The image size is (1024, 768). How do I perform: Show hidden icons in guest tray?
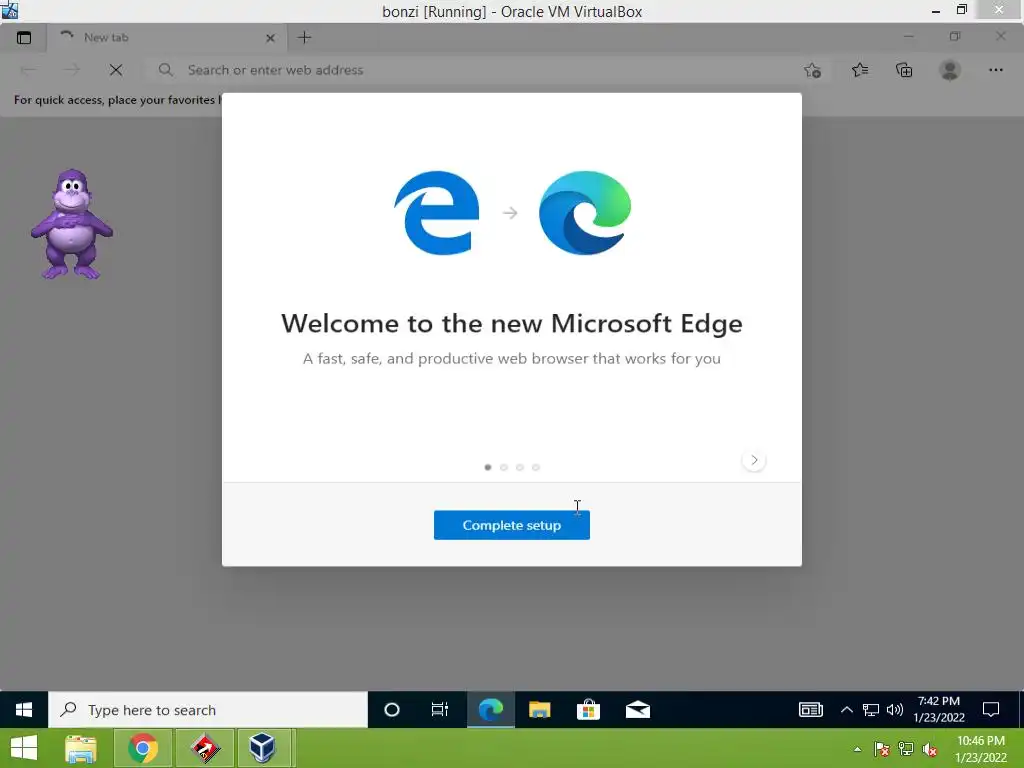846,710
